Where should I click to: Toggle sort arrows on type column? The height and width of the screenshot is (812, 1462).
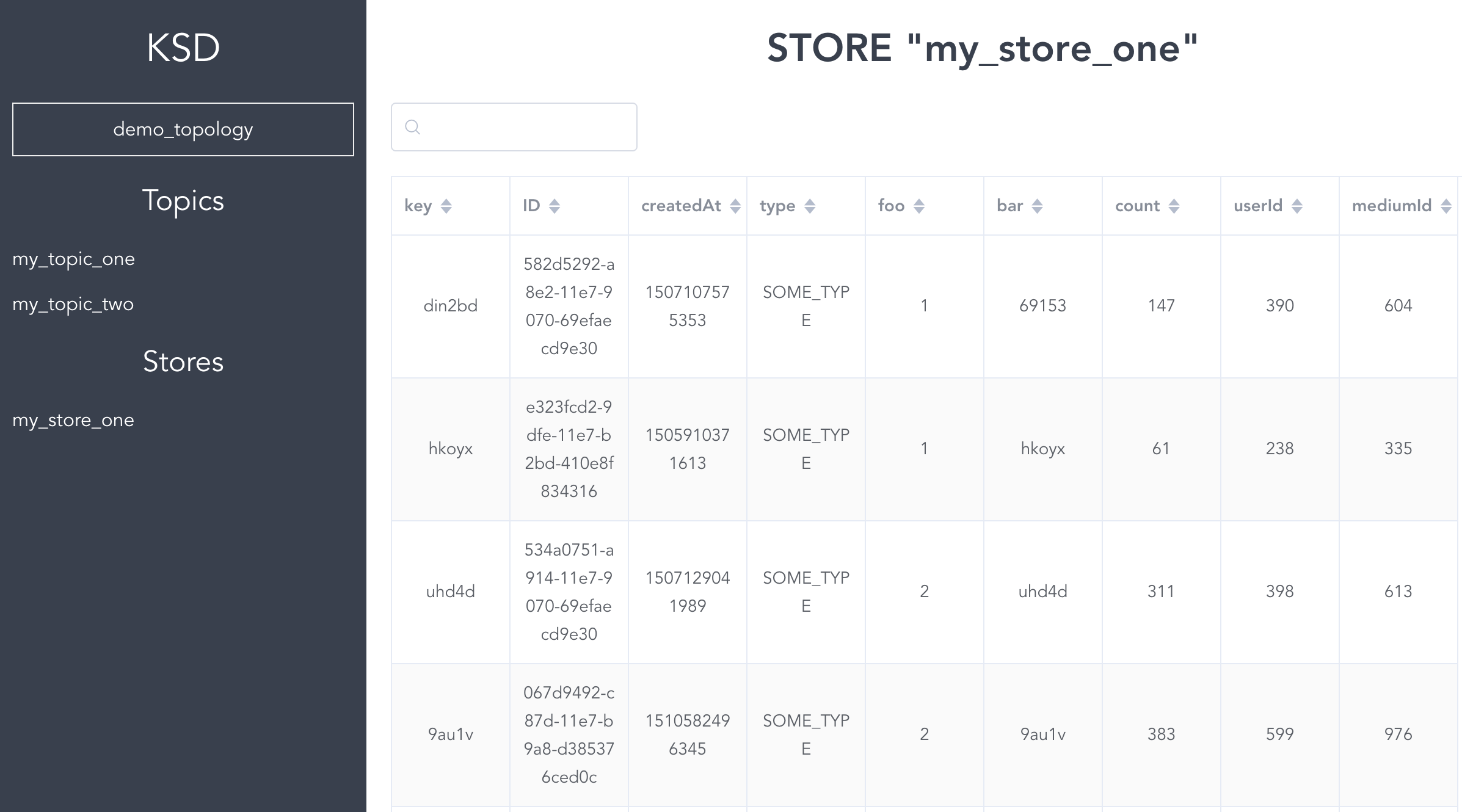(x=810, y=206)
